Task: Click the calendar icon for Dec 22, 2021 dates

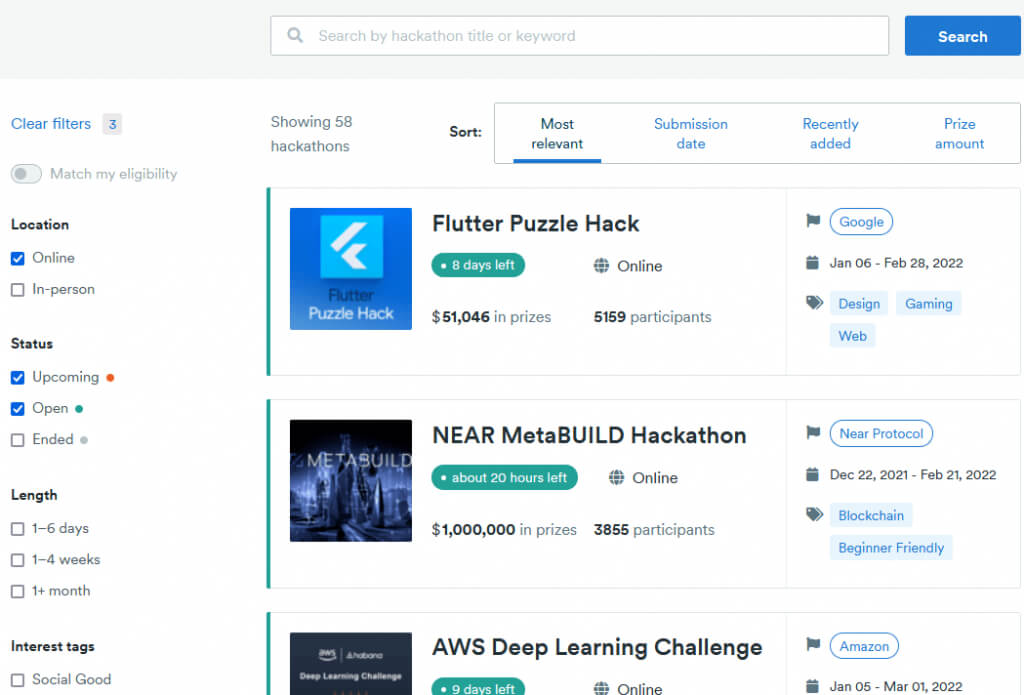Action: pos(812,474)
